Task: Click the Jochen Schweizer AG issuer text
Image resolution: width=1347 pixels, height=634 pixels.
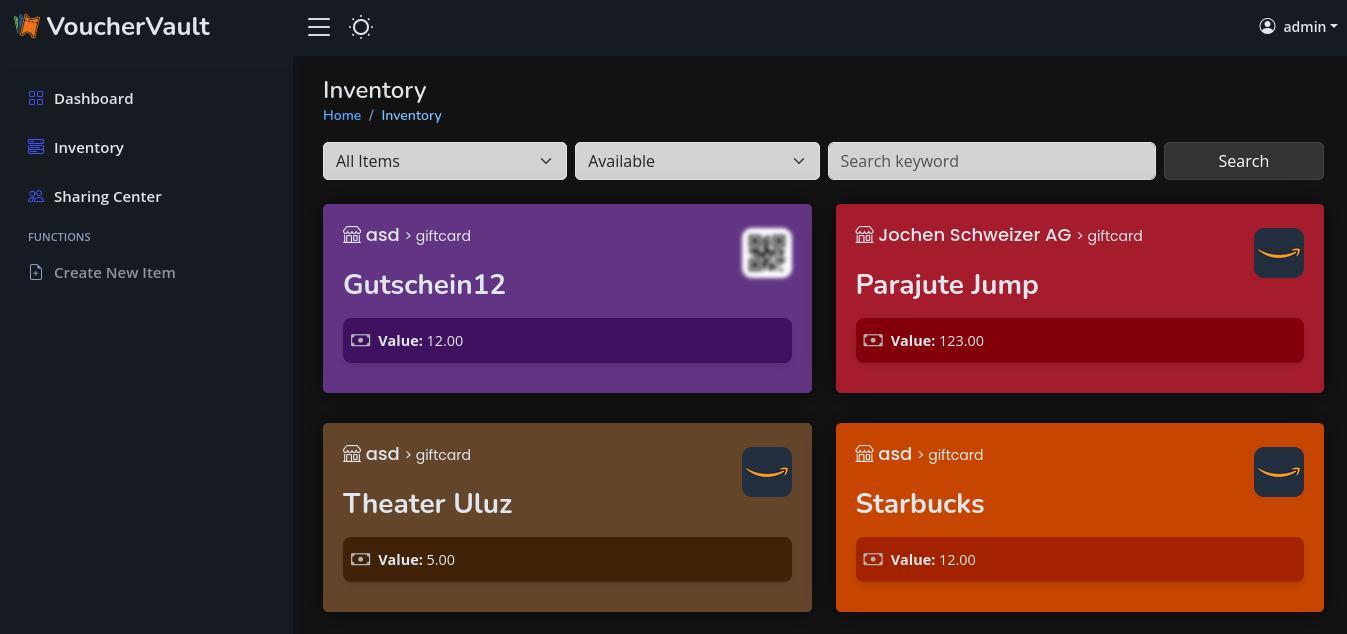Action: point(975,235)
